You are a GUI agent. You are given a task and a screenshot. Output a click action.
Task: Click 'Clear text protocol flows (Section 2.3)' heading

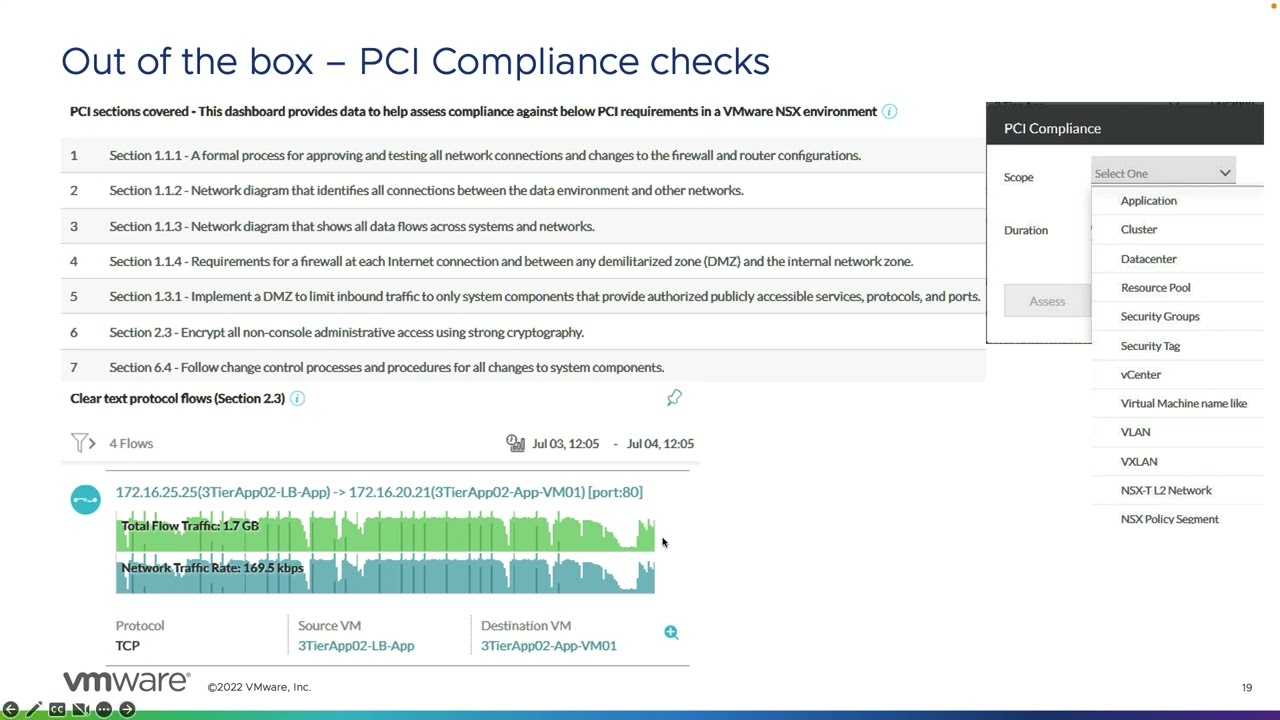pyautogui.click(x=178, y=398)
